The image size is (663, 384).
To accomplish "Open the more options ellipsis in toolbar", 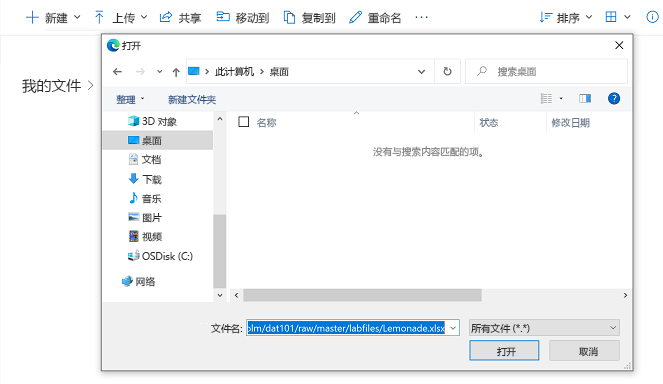I will (421, 17).
